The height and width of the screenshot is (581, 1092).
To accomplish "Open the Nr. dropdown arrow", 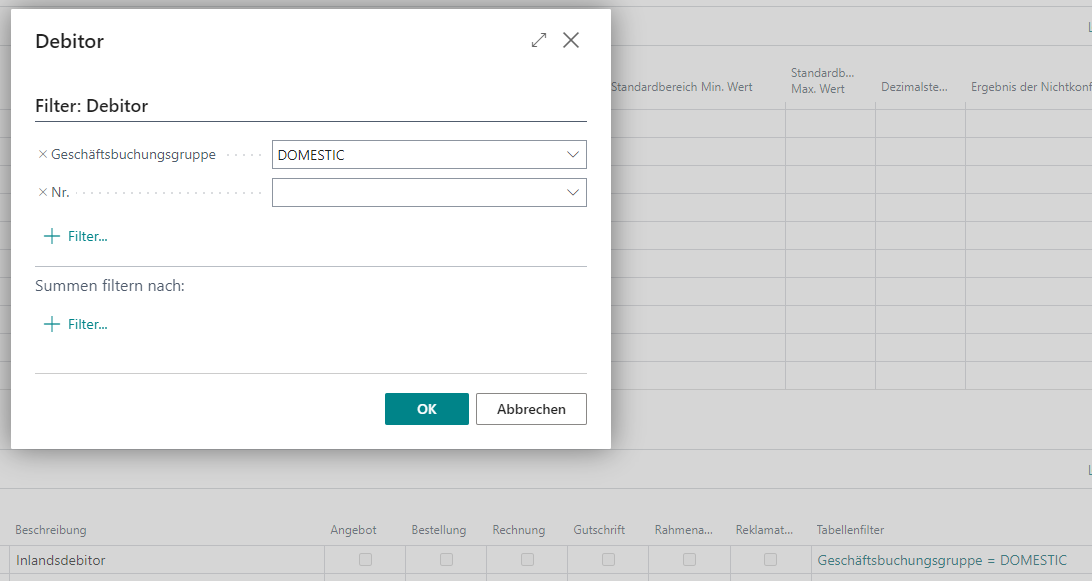I will click(573, 192).
